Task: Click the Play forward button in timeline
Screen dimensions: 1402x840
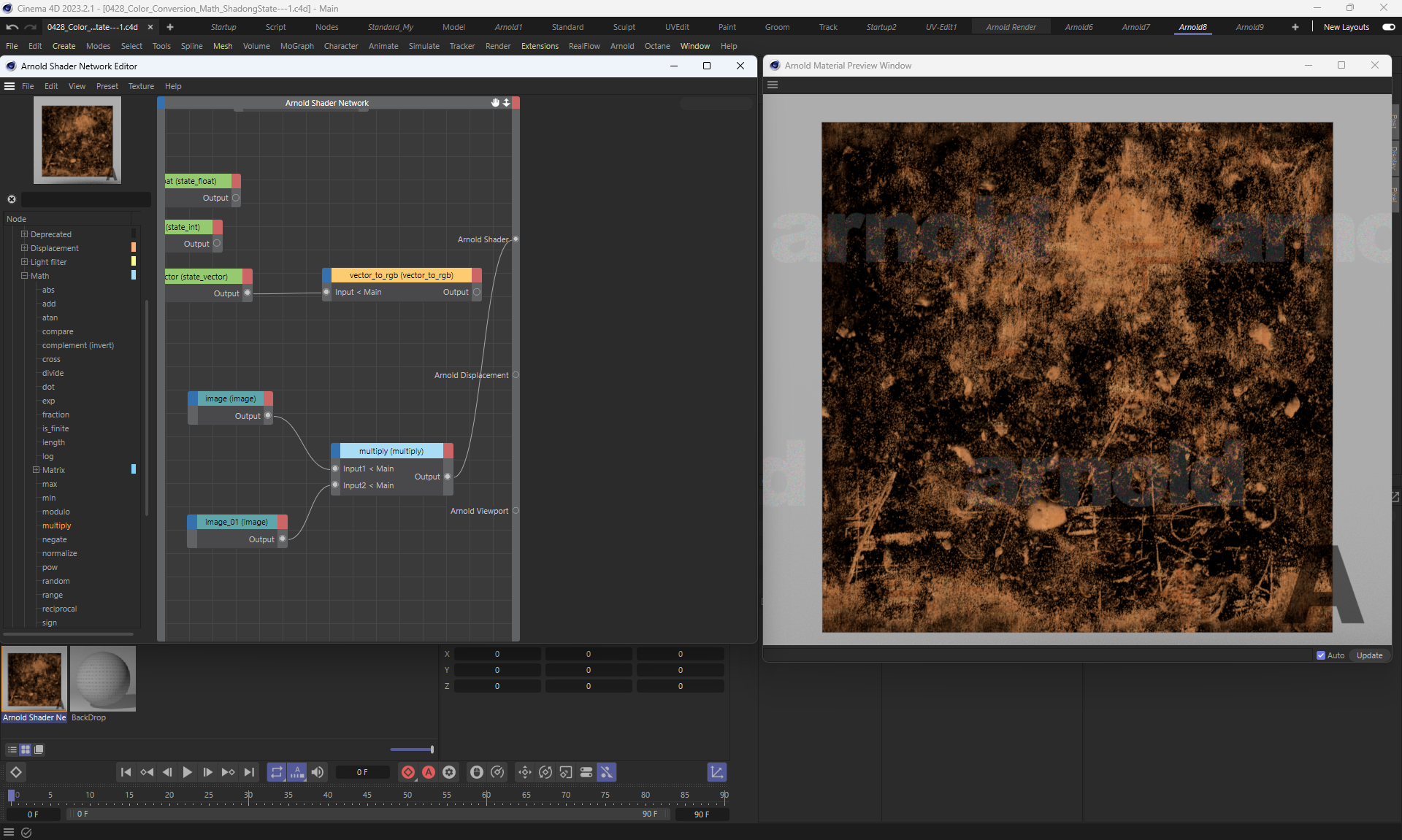Action: (187, 772)
